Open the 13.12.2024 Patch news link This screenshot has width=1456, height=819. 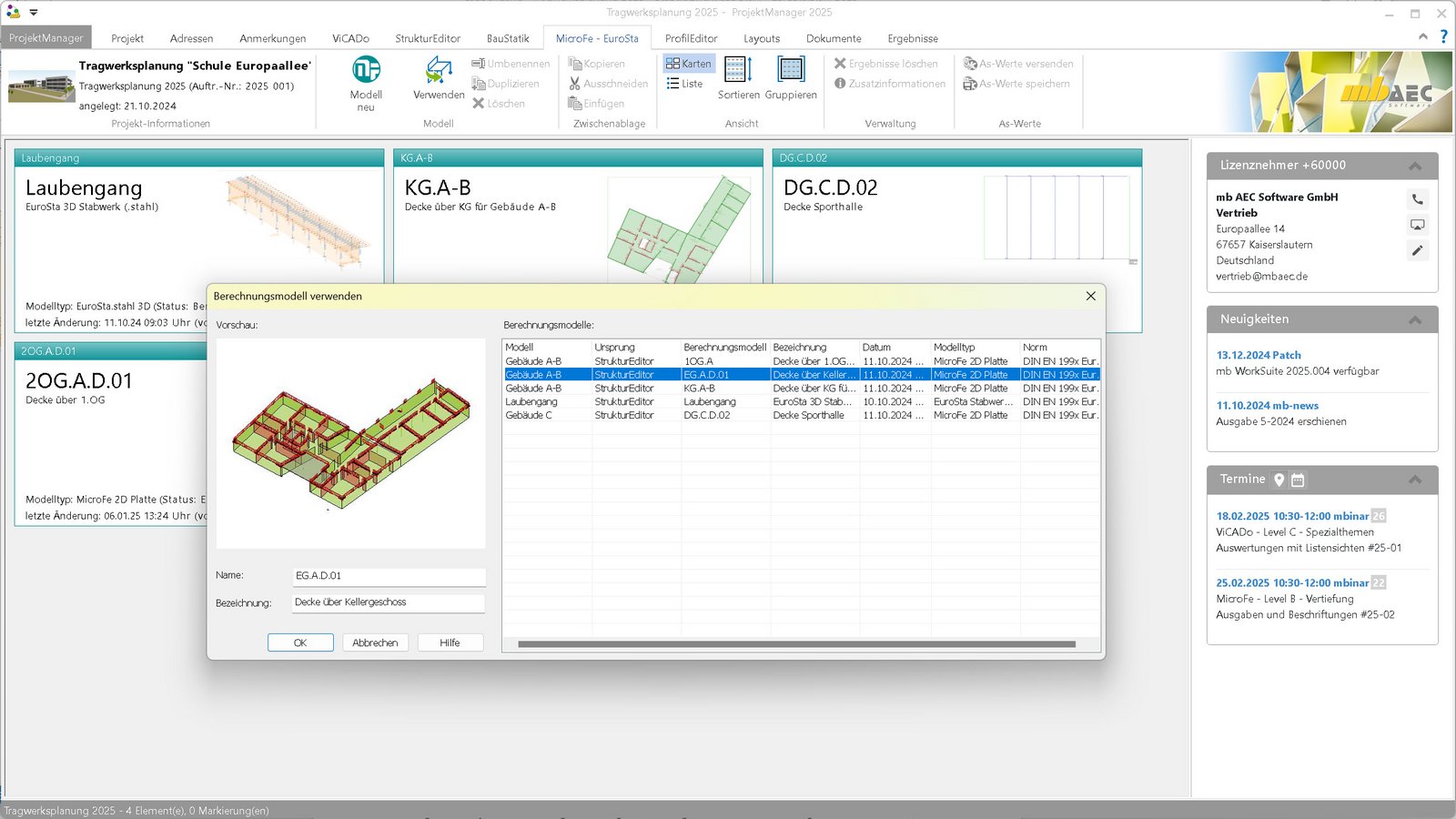(1259, 356)
